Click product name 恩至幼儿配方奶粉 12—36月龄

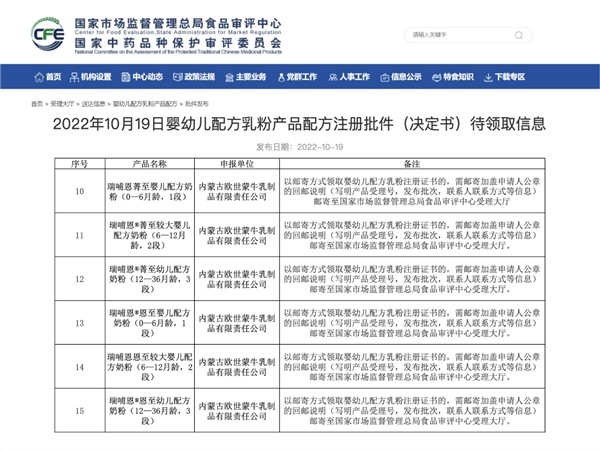click(150, 411)
